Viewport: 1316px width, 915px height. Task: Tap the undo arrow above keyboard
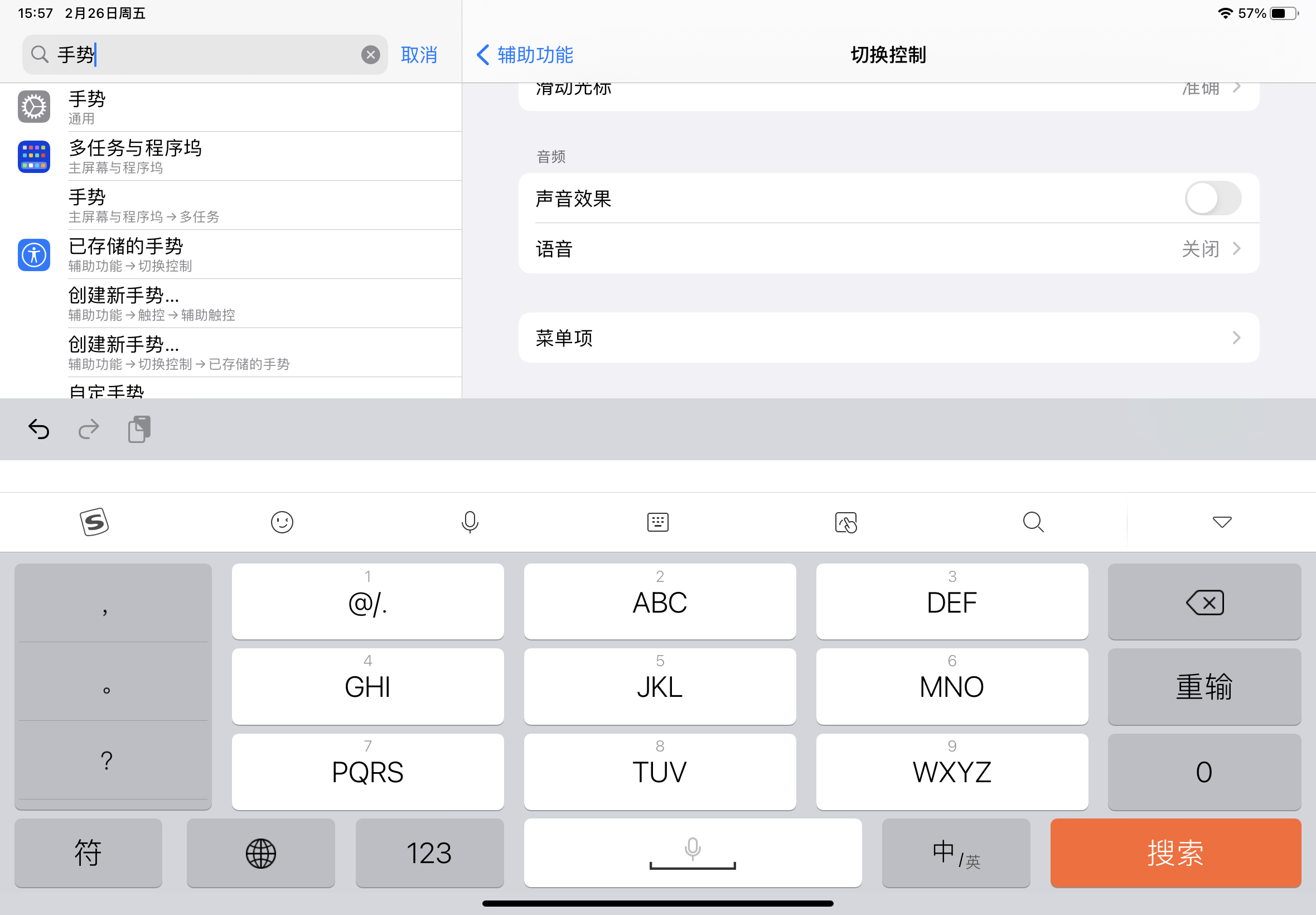point(39,429)
